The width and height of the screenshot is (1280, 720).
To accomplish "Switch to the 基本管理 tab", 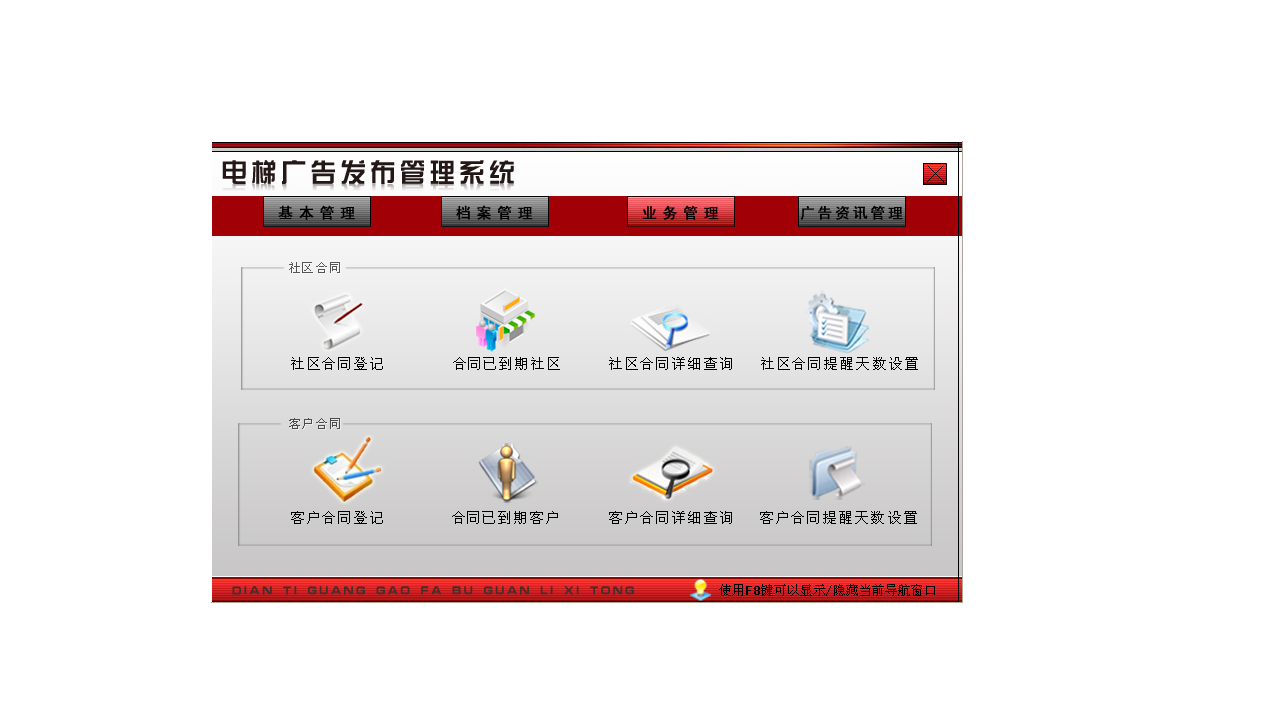I will point(317,211).
